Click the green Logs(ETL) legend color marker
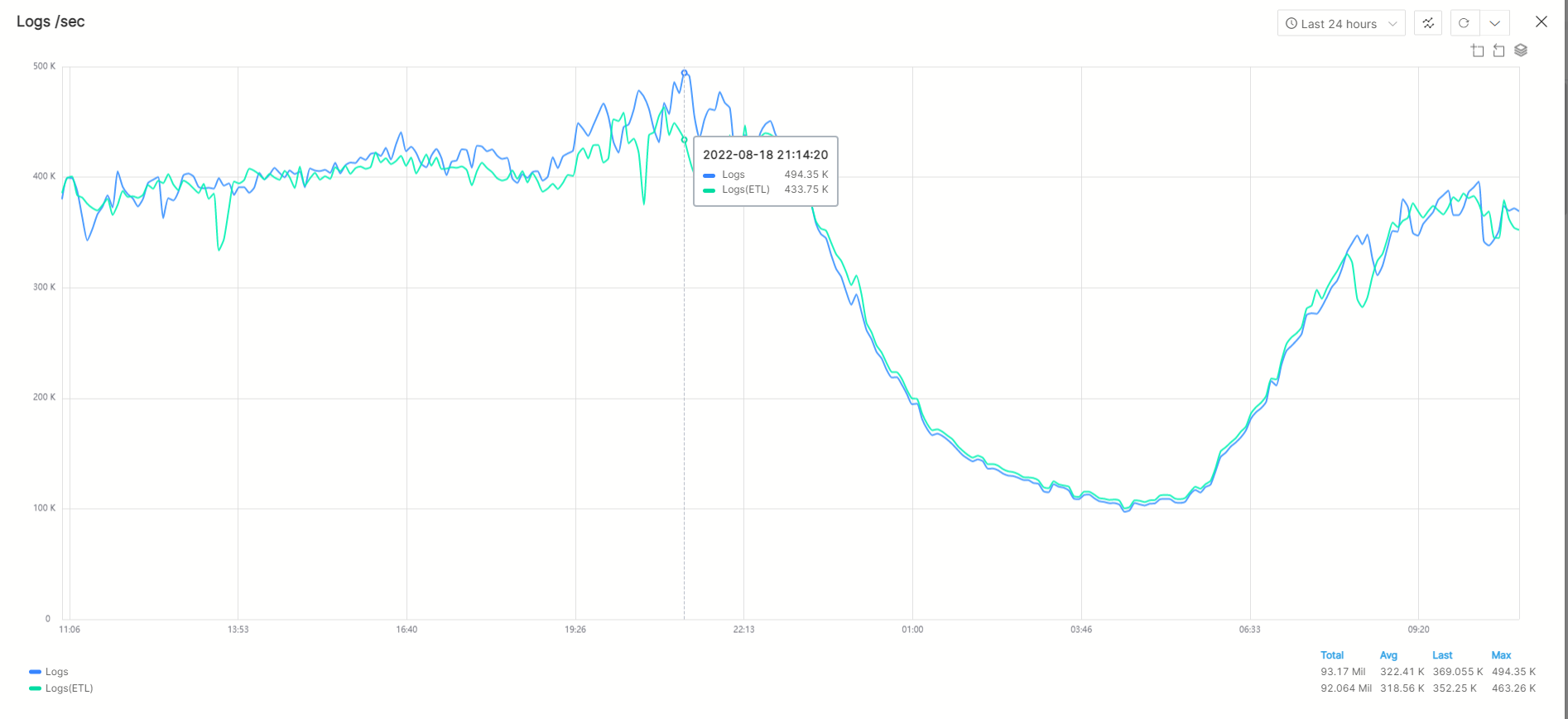1568x719 pixels. pos(35,688)
